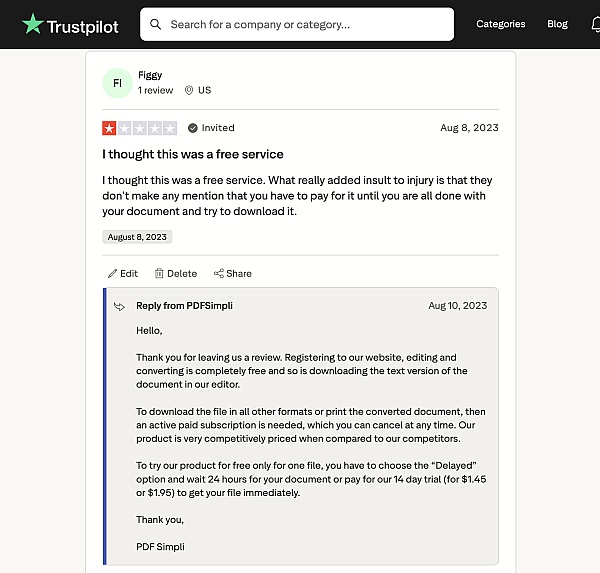Click the Invited verified checkmark icon
Viewport: 600px width, 573px height.
pos(192,128)
